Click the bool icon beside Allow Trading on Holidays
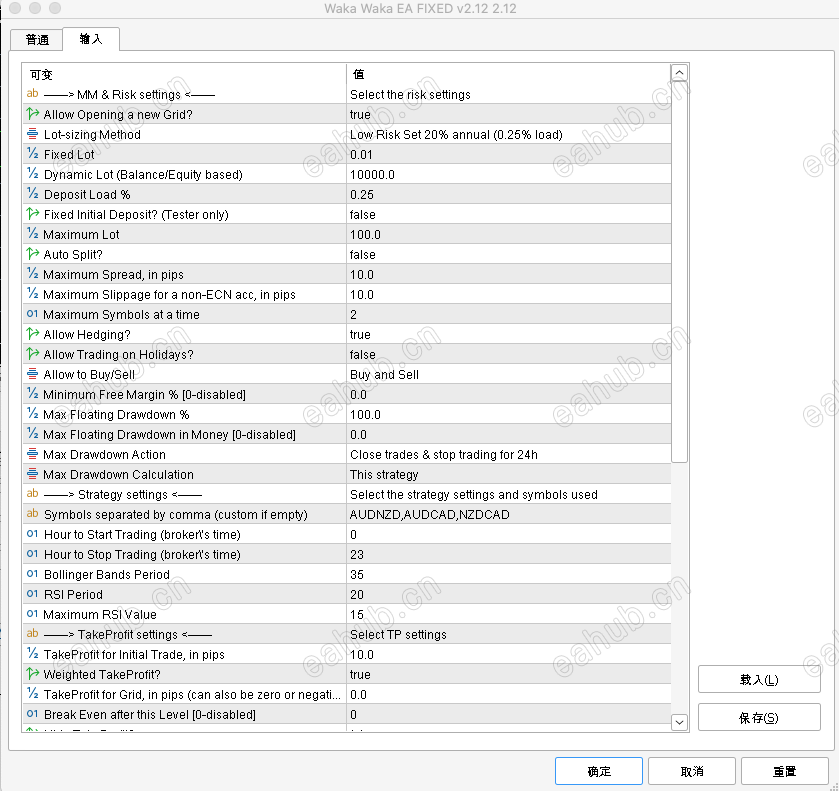This screenshot has height=791, width=839. 33,354
